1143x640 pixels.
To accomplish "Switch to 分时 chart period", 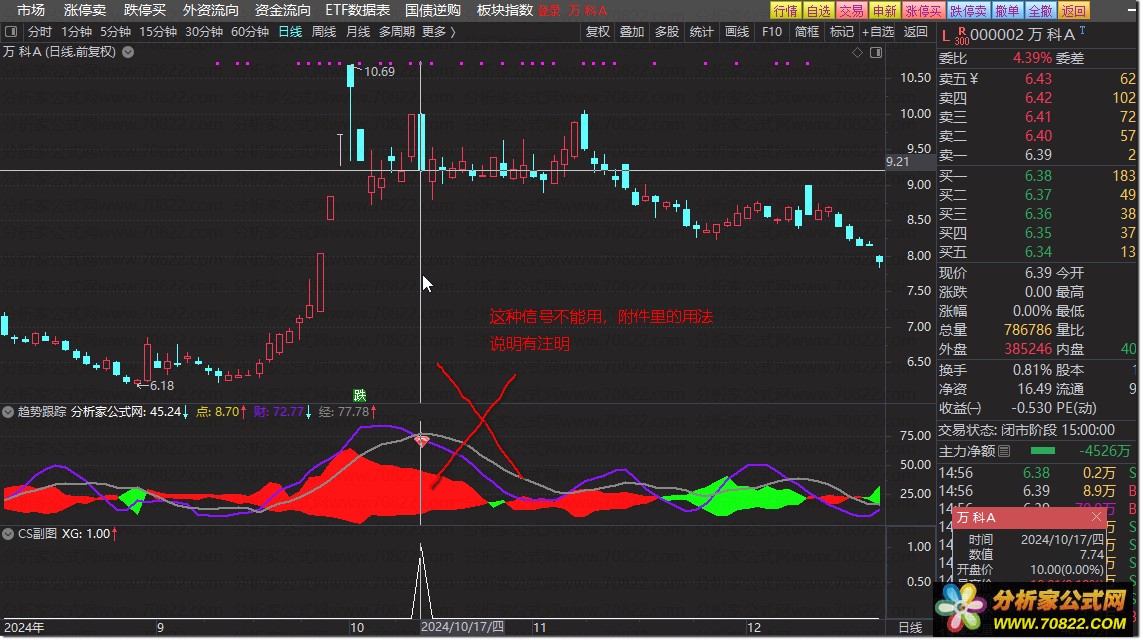I will pyautogui.click(x=40, y=32).
